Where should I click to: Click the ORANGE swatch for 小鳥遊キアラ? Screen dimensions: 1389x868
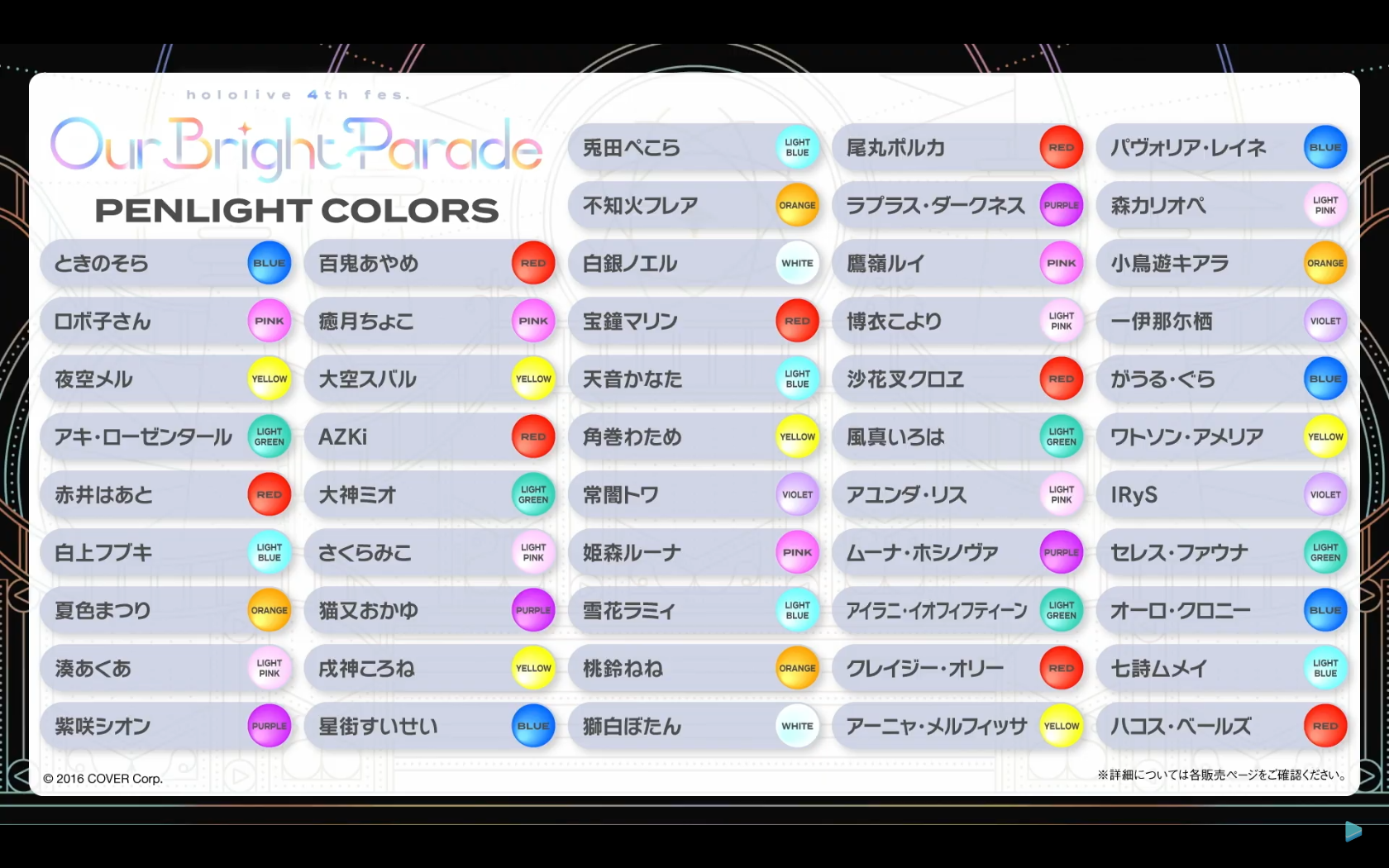[1325, 263]
